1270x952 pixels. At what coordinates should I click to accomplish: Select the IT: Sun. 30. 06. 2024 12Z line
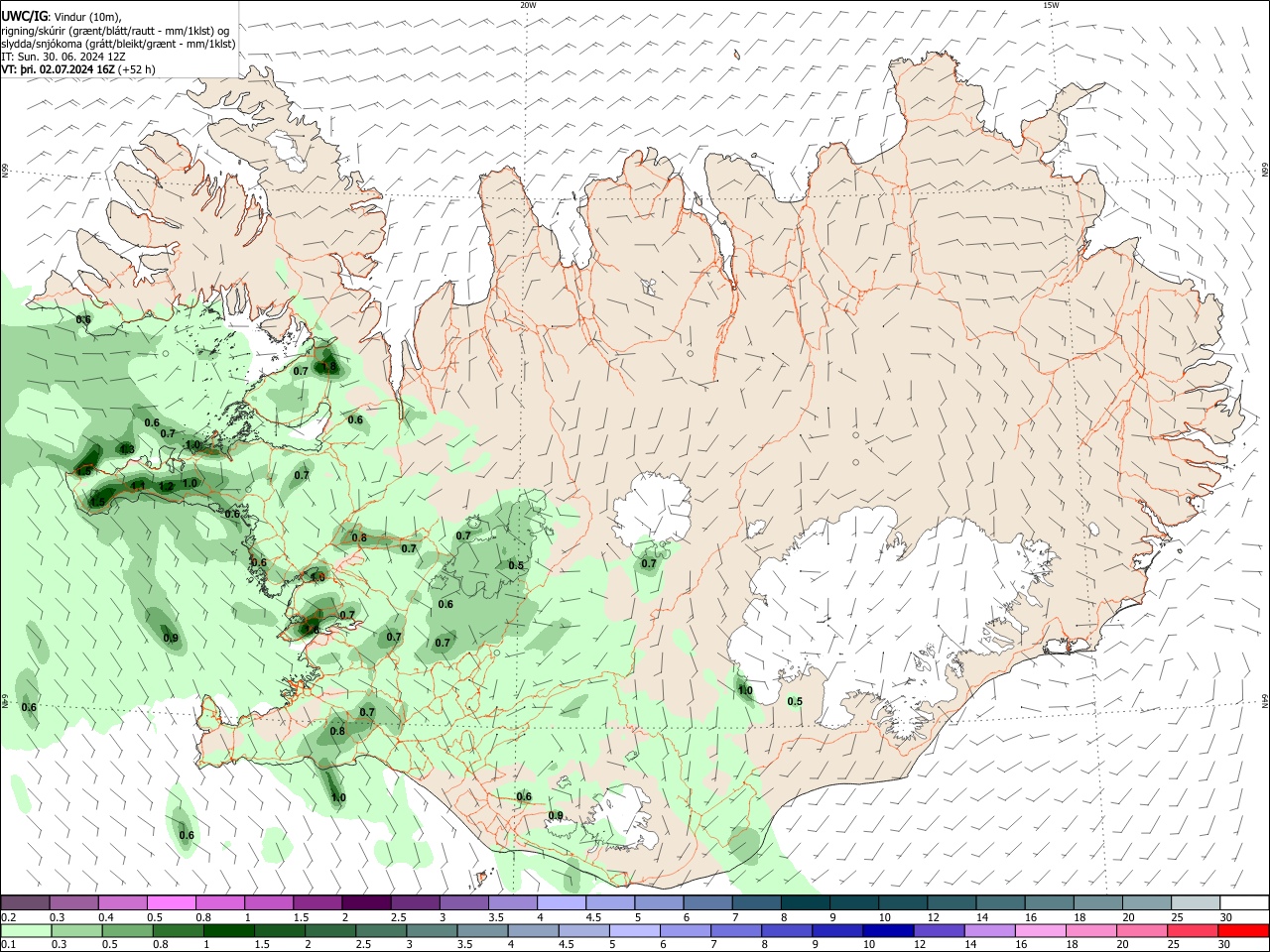pos(63,57)
